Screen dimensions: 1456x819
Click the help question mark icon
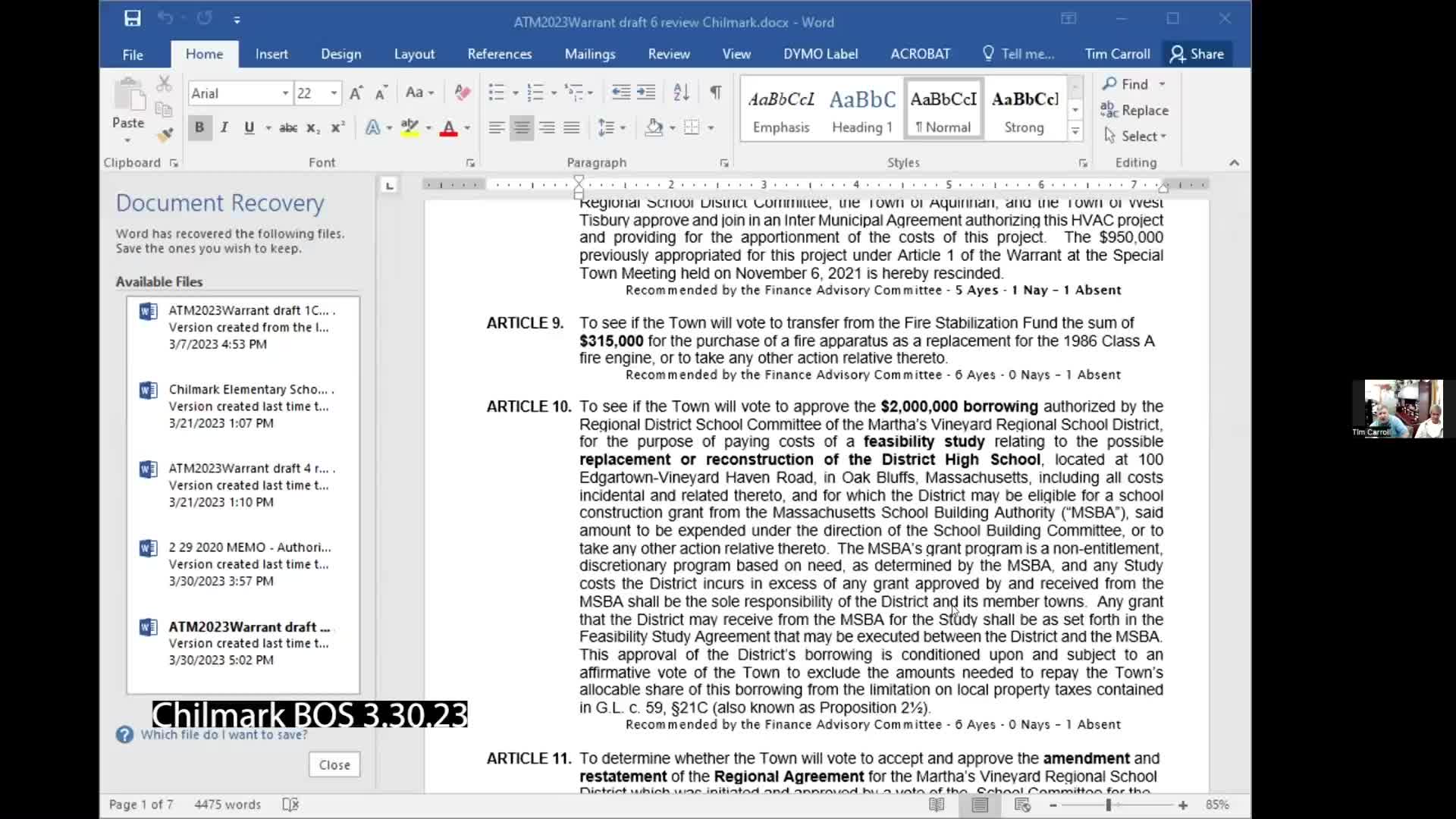[124, 735]
